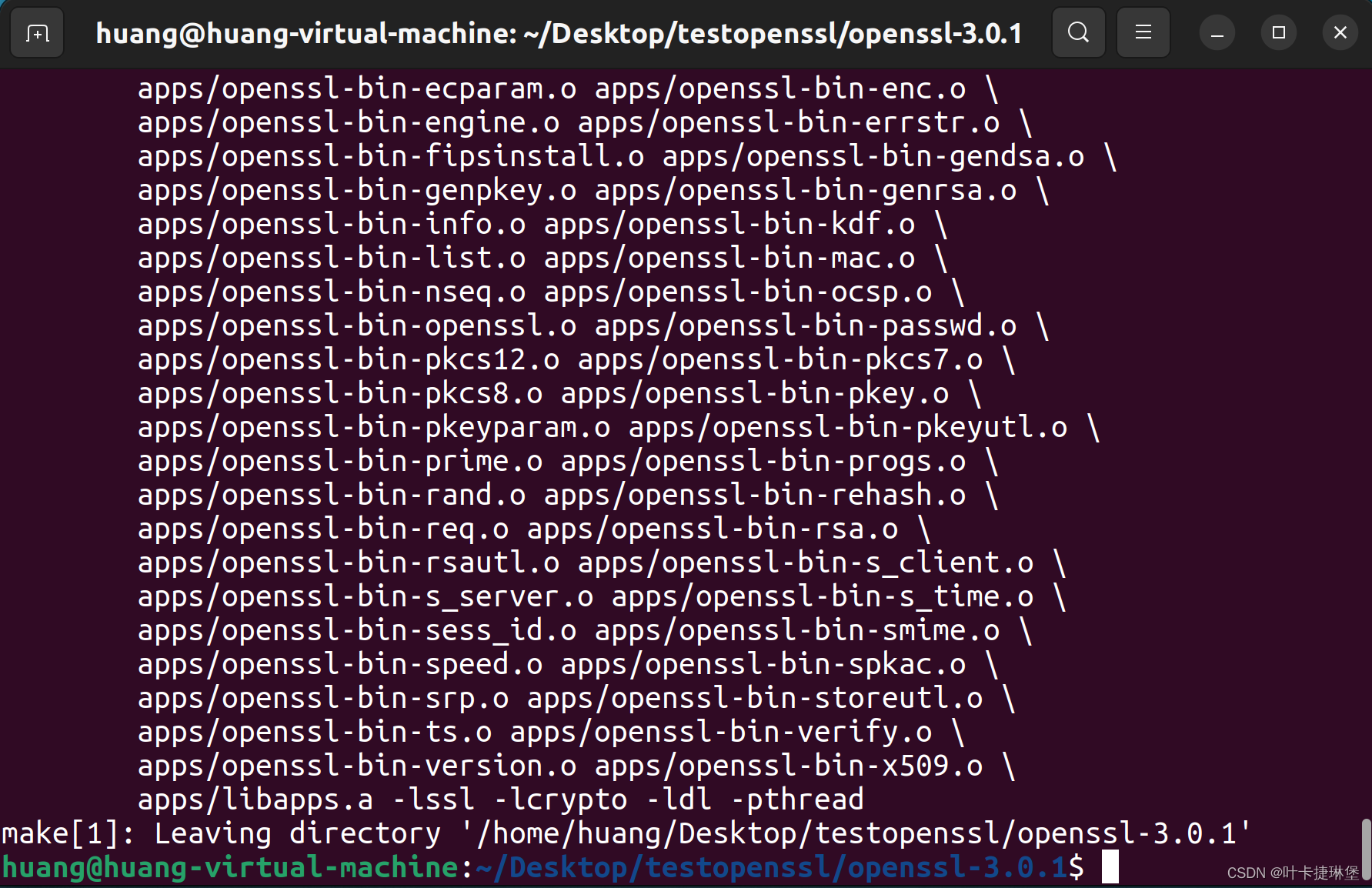Click the text apps/openssl-bin-pkcs8.o
This screenshot has width=1372, height=888.
[x=340, y=394]
